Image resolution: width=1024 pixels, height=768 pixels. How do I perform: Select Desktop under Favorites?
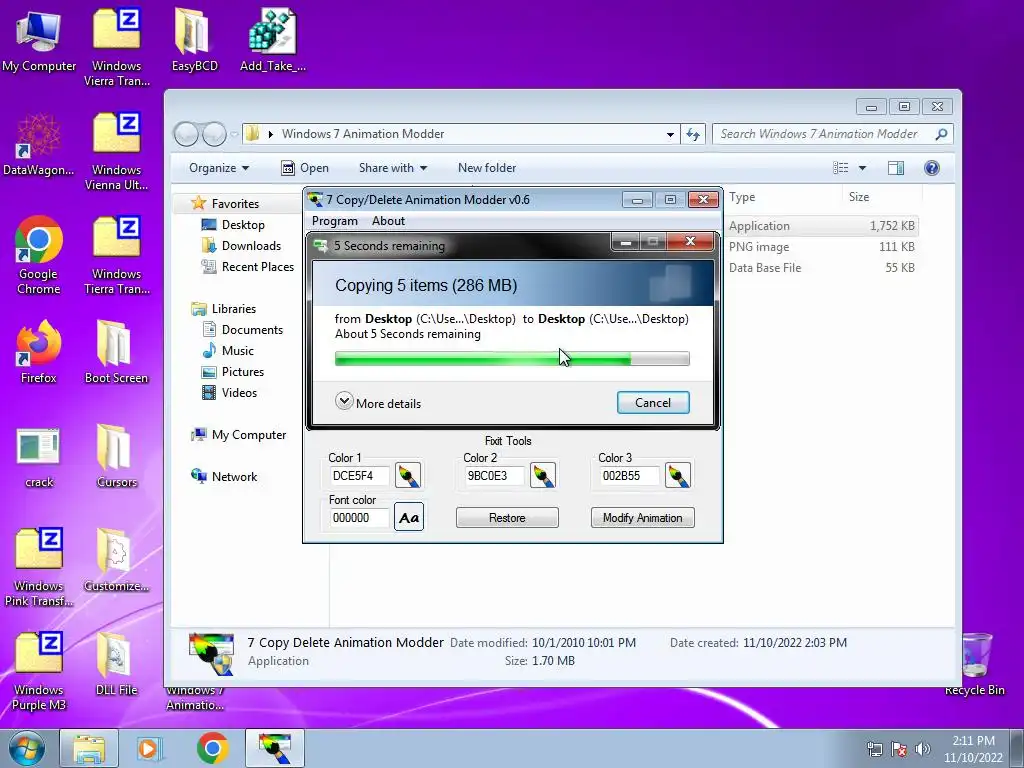pos(243,225)
